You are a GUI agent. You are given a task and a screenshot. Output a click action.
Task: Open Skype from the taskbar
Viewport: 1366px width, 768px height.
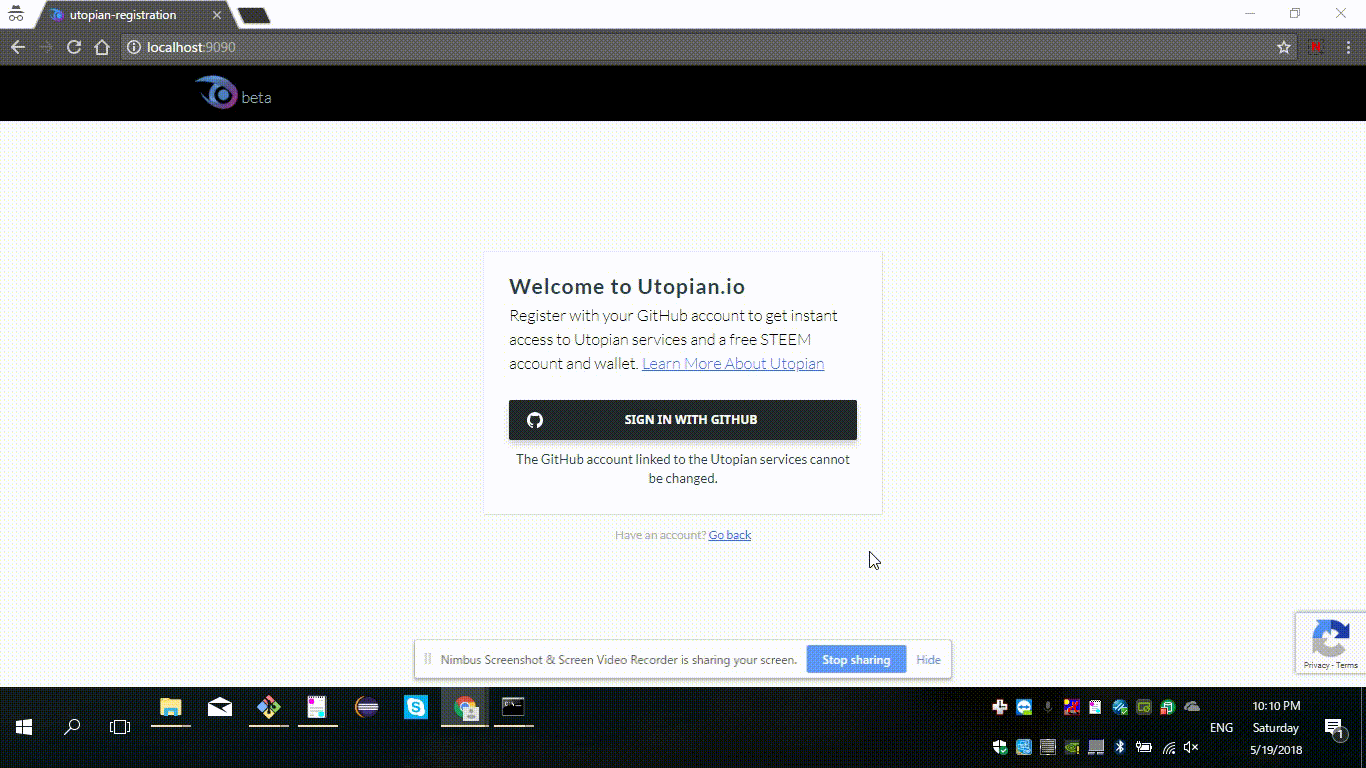(x=415, y=708)
